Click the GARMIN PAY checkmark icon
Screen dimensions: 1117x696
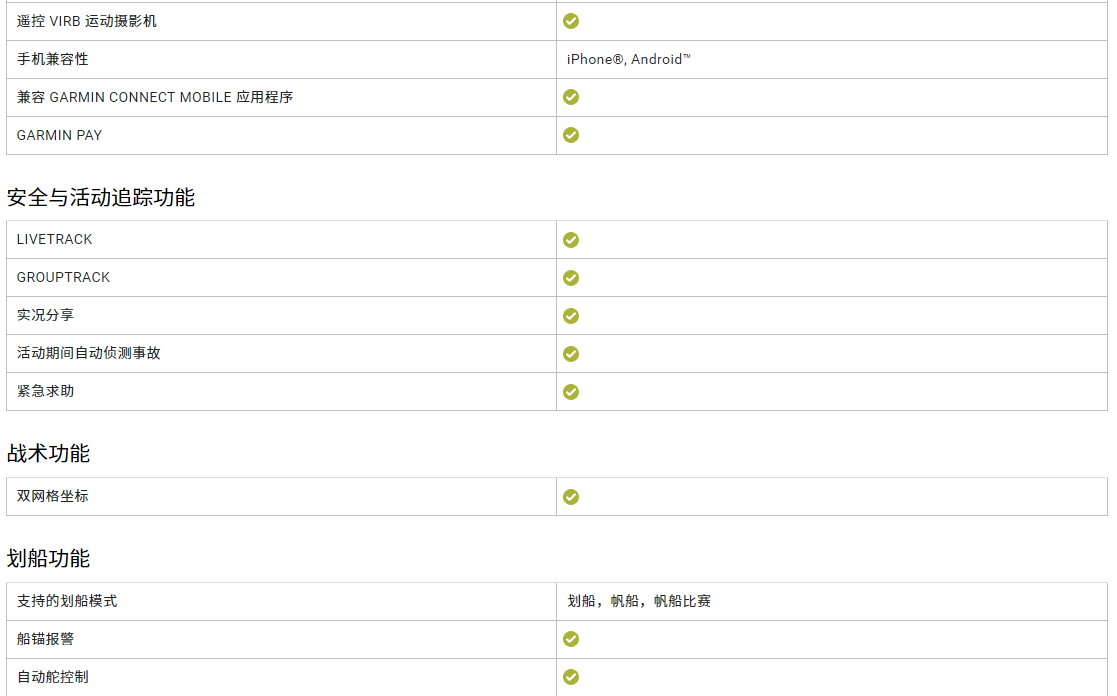pyautogui.click(x=571, y=135)
